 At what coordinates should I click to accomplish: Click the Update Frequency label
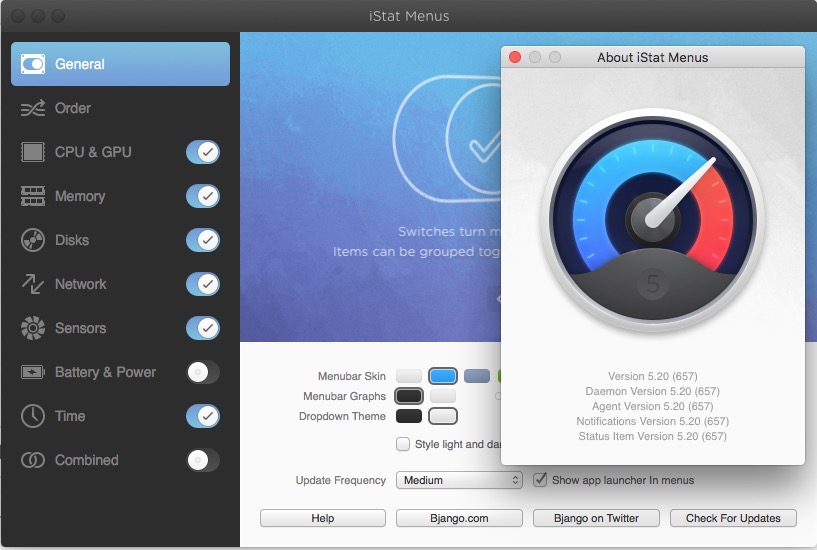pos(341,480)
